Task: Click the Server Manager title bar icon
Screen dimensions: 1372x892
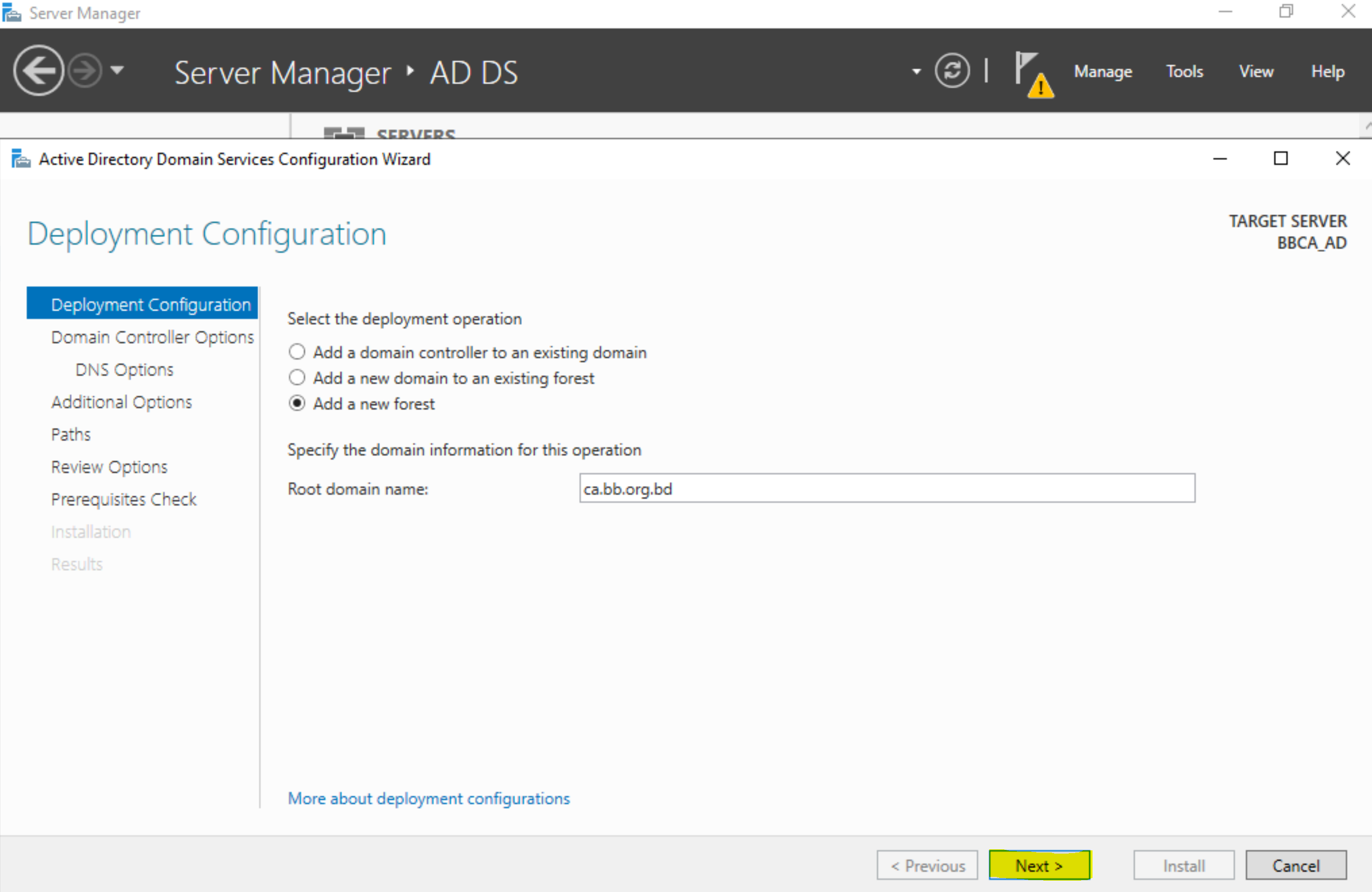Action: pyautogui.click(x=11, y=12)
